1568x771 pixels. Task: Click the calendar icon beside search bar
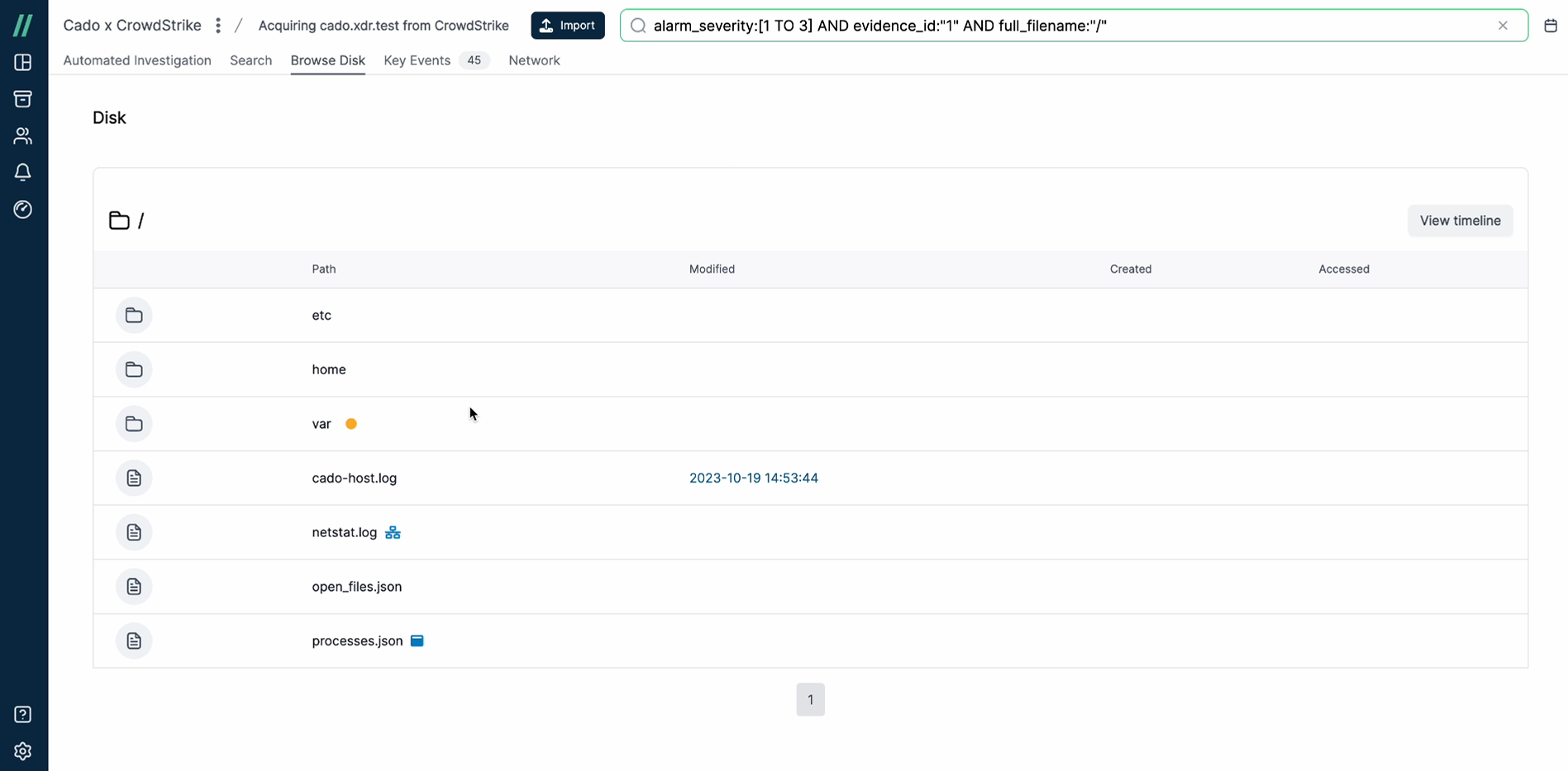tap(1551, 26)
